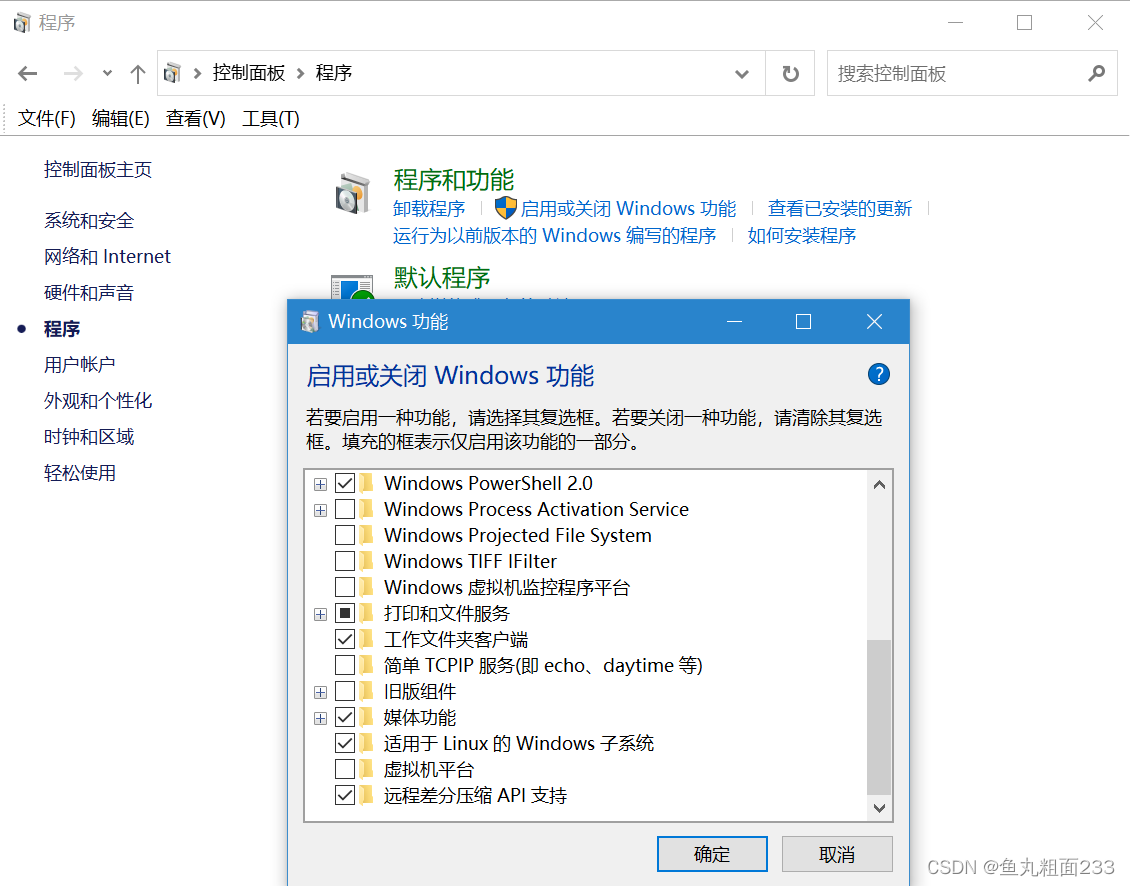Uncheck 工作文件夹客户端 checkbox
This screenshot has width=1130, height=886.
coord(345,639)
